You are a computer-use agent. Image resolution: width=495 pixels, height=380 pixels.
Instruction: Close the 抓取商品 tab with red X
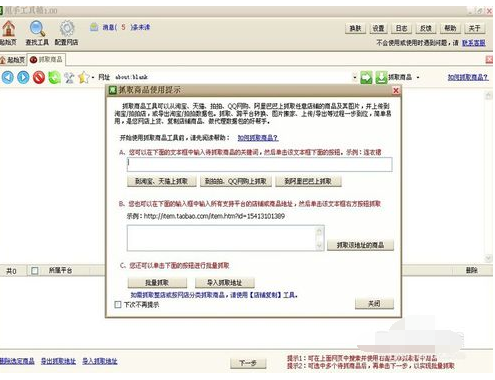(x=489, y=60)
